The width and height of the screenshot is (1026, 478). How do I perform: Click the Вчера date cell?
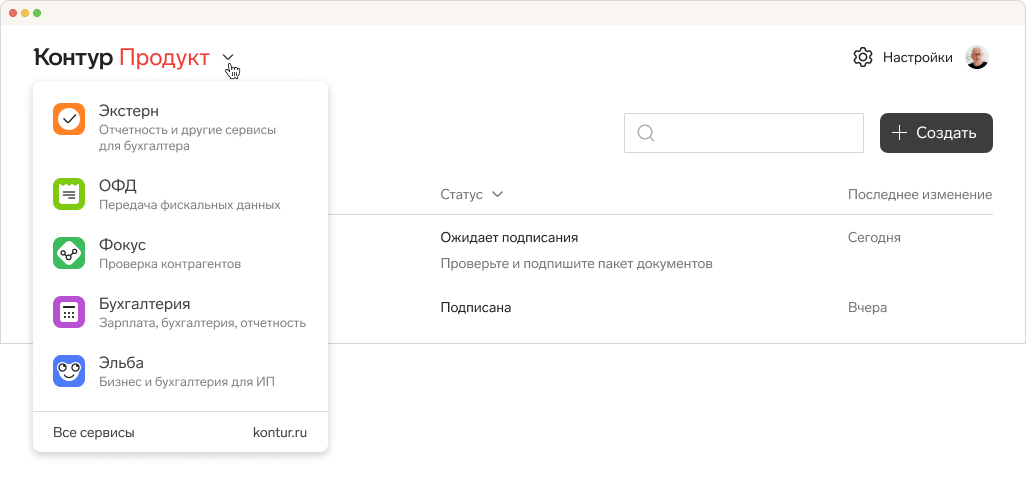click(868, 307)
